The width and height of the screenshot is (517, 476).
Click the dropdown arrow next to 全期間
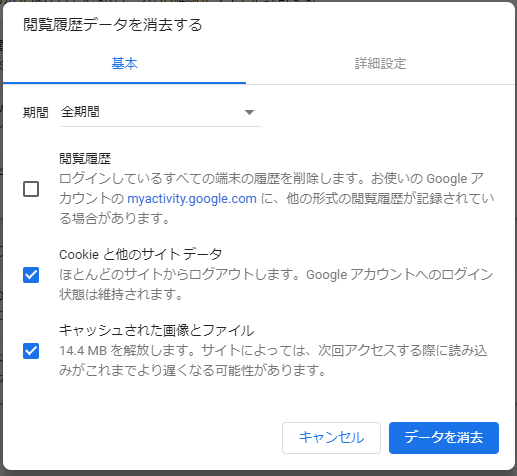pos(249,112)
